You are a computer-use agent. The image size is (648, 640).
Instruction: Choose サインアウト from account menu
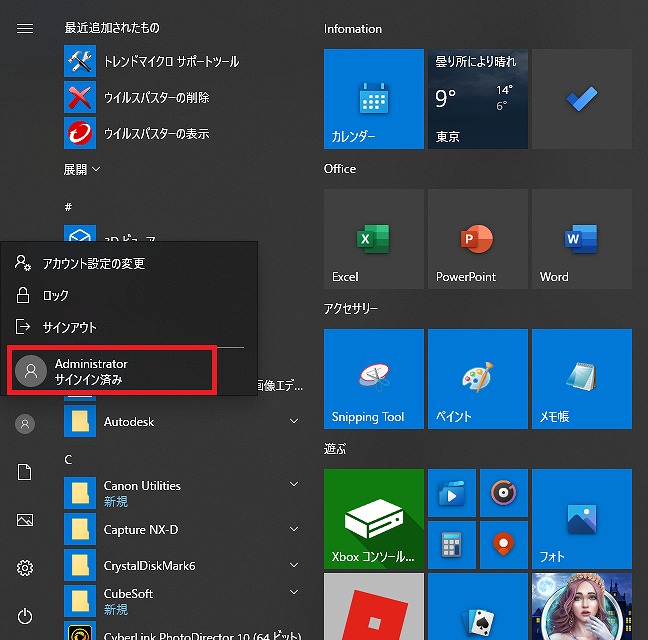click(x=129, y=327)
